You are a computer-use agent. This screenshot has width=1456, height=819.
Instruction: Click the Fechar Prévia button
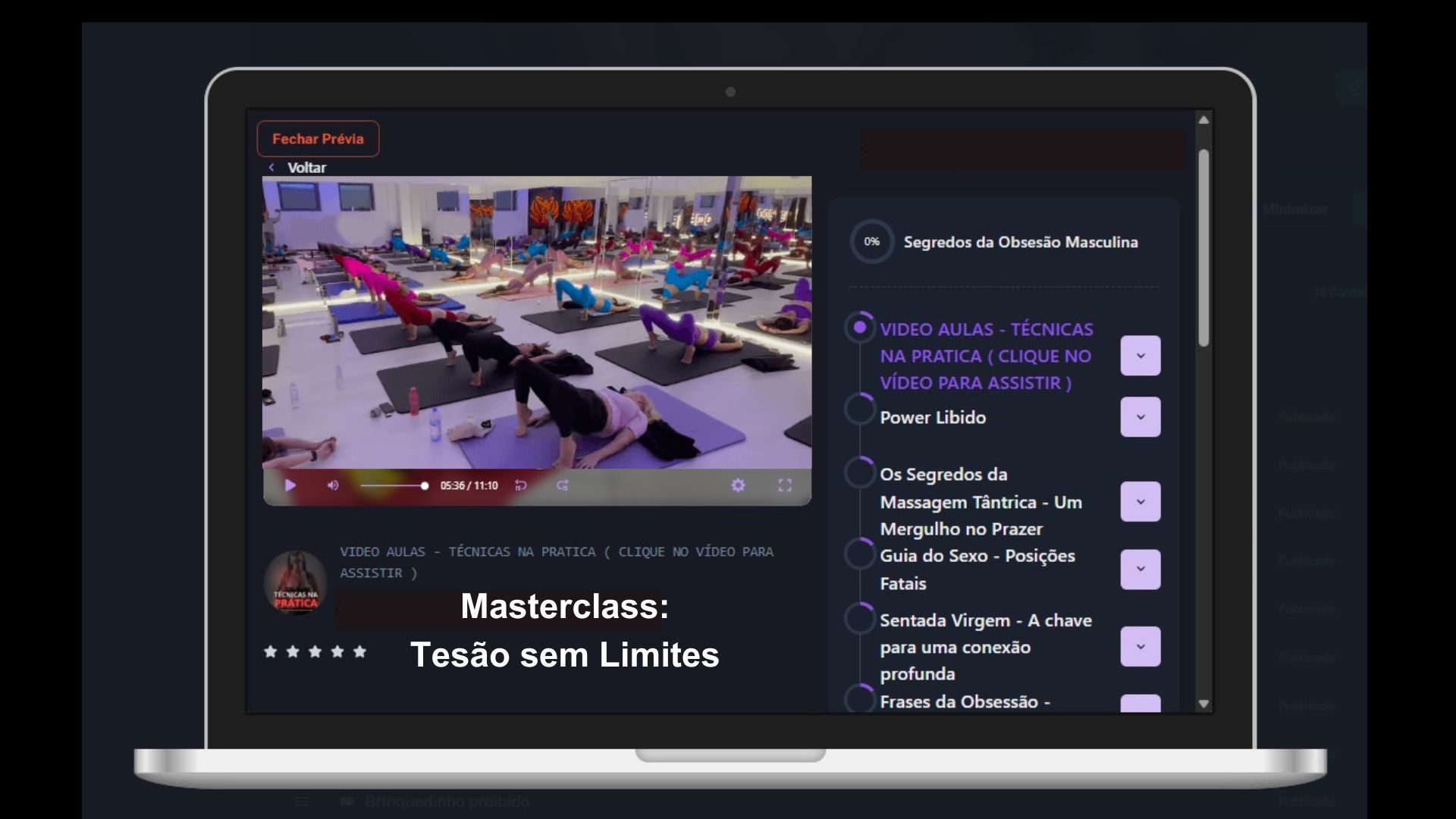[x=318, y=139]
